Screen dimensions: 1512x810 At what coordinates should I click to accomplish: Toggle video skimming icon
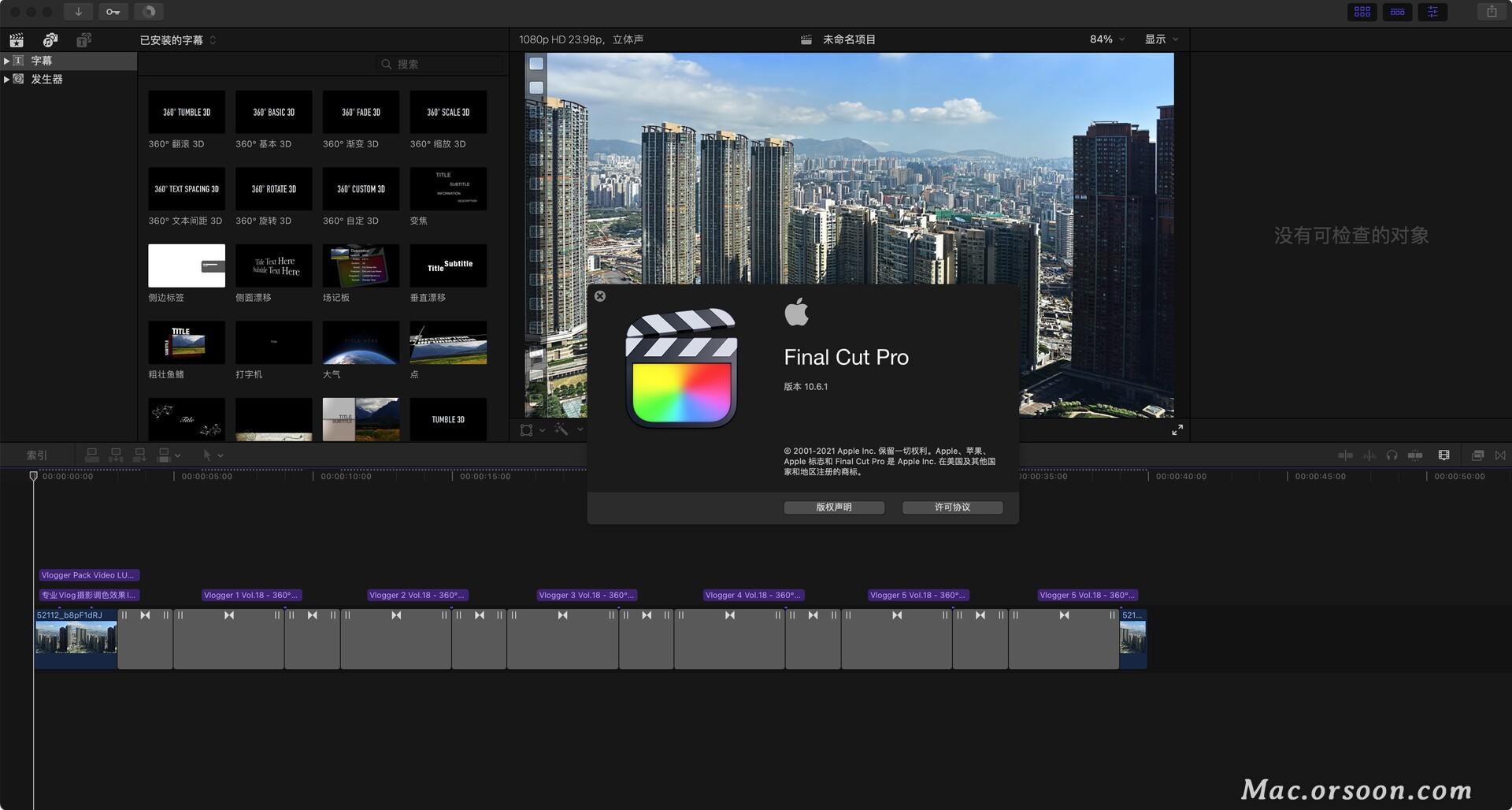point(1345,455)
